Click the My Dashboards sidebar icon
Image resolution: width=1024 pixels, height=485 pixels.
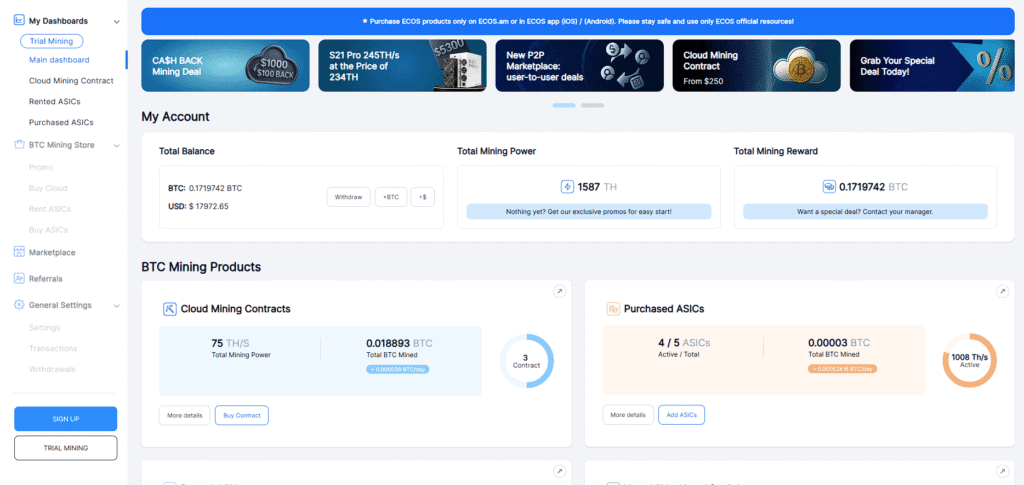pyautogui.click(x=20, y=20)
